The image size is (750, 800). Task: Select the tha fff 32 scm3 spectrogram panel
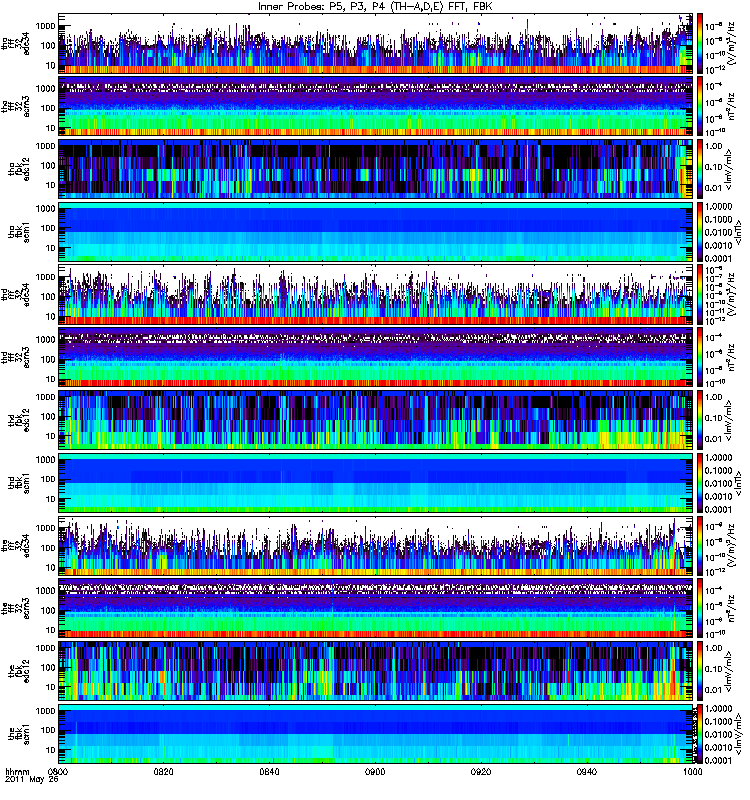(x=375, y=107)
